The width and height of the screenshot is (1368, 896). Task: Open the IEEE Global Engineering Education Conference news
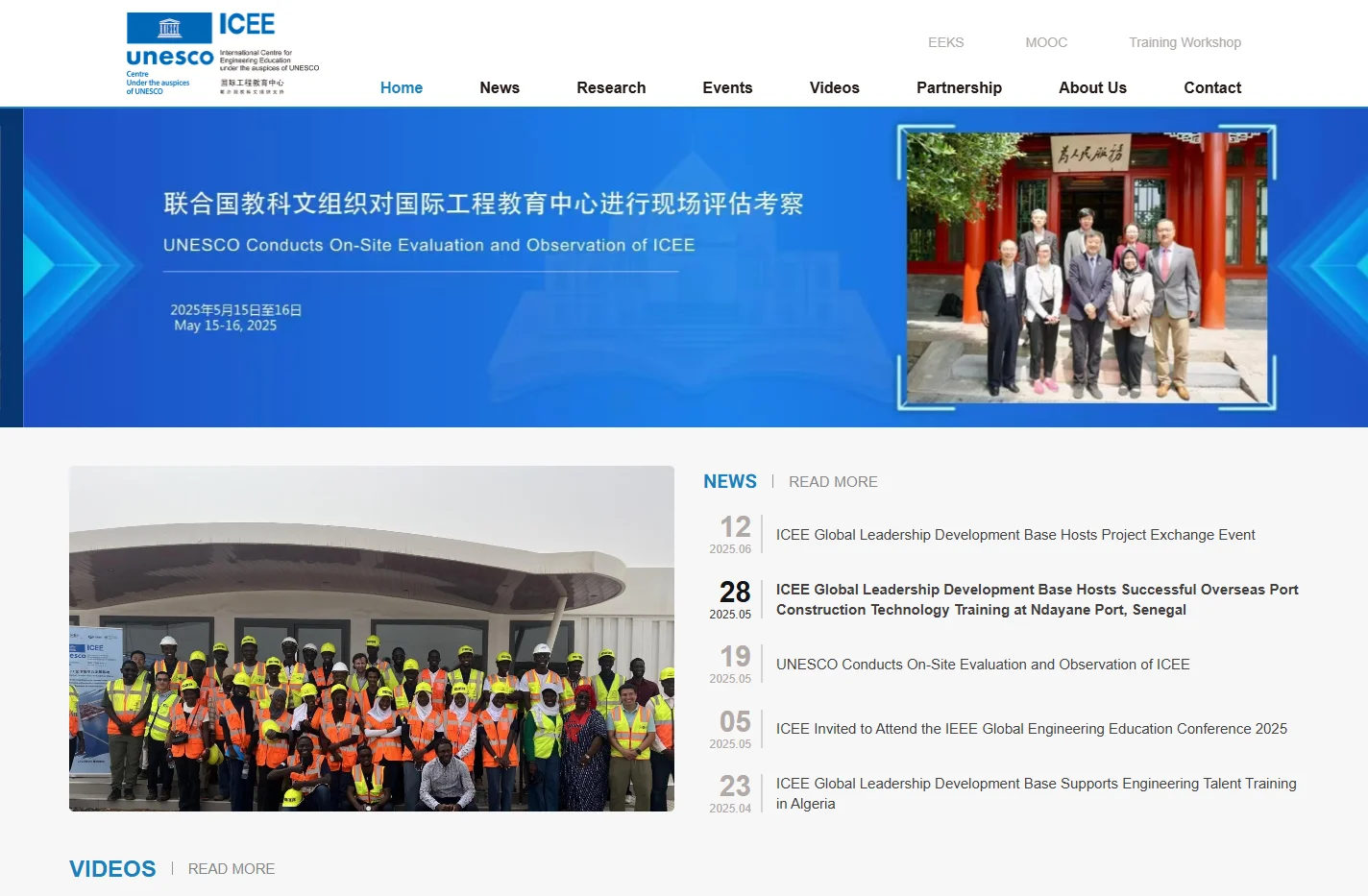pyautogui.click(x=1032, y=729)
